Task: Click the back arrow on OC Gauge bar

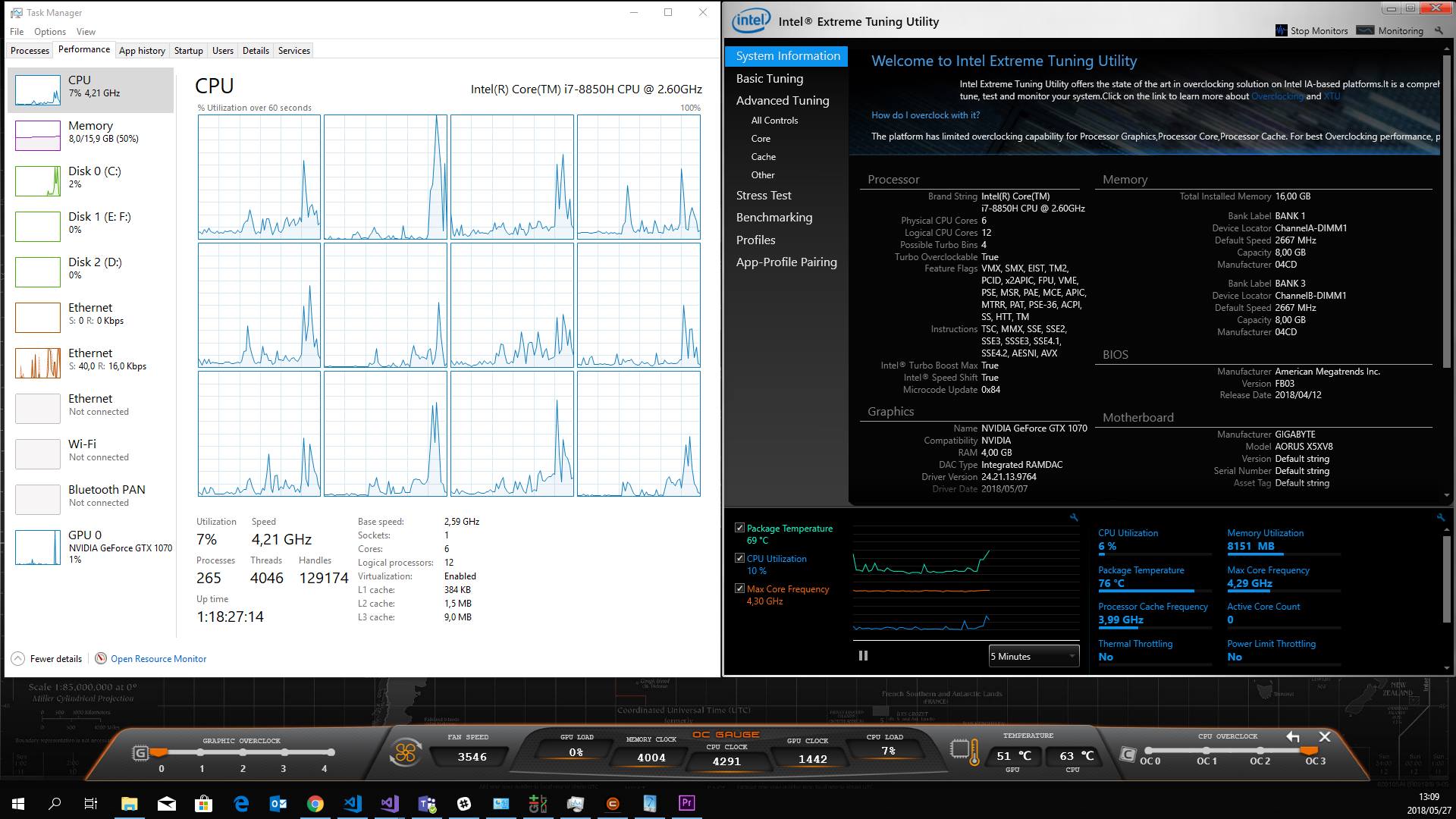Action: (x=1293, y=737)
